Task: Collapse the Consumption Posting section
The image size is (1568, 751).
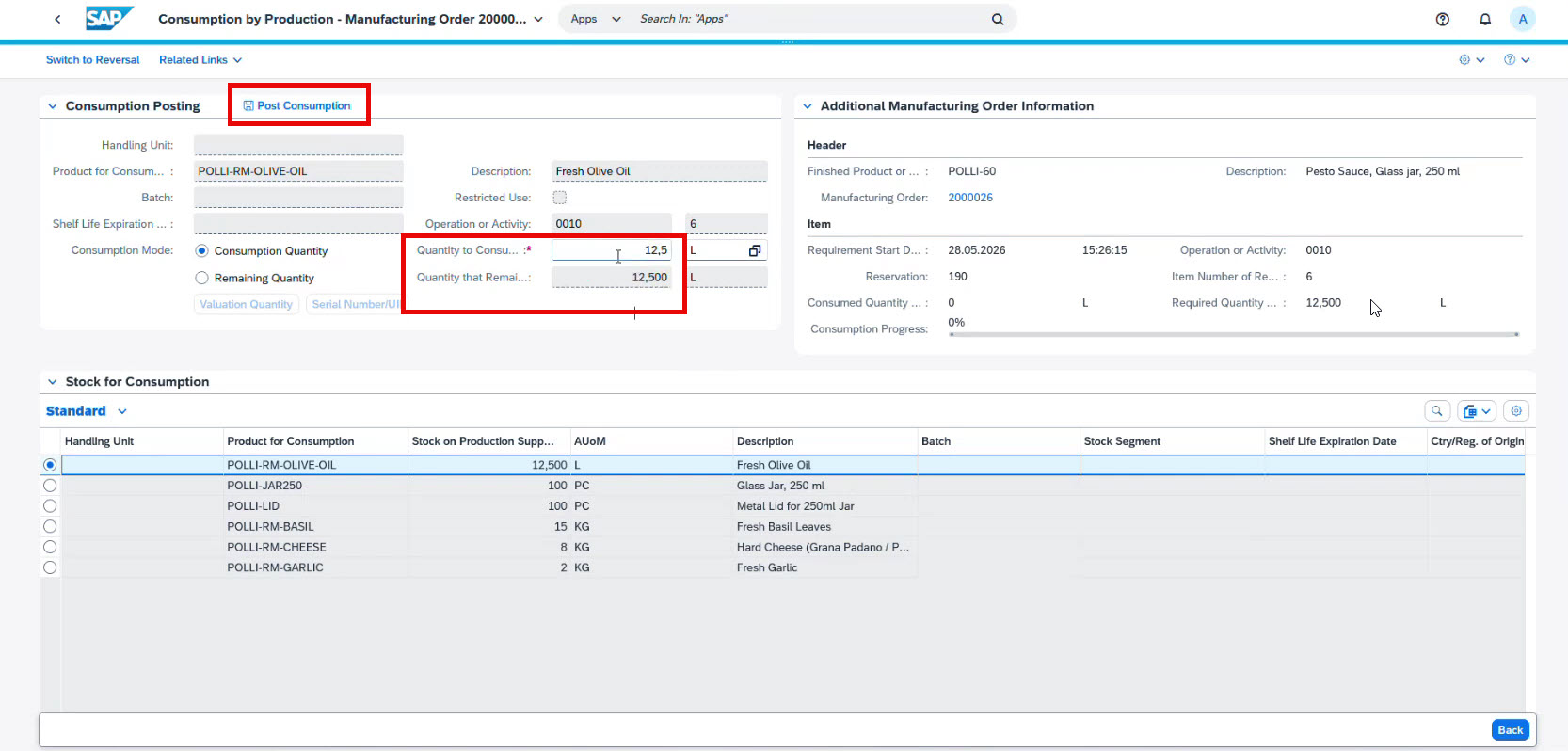Action: tap(53, 106)
